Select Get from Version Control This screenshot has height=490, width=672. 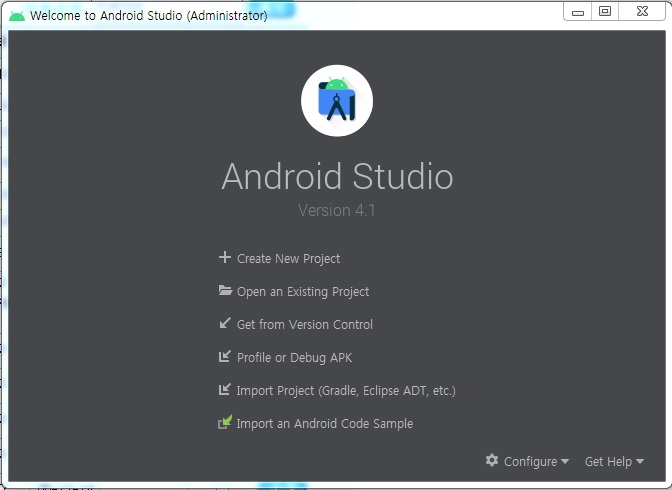click(x=305, y=325)
